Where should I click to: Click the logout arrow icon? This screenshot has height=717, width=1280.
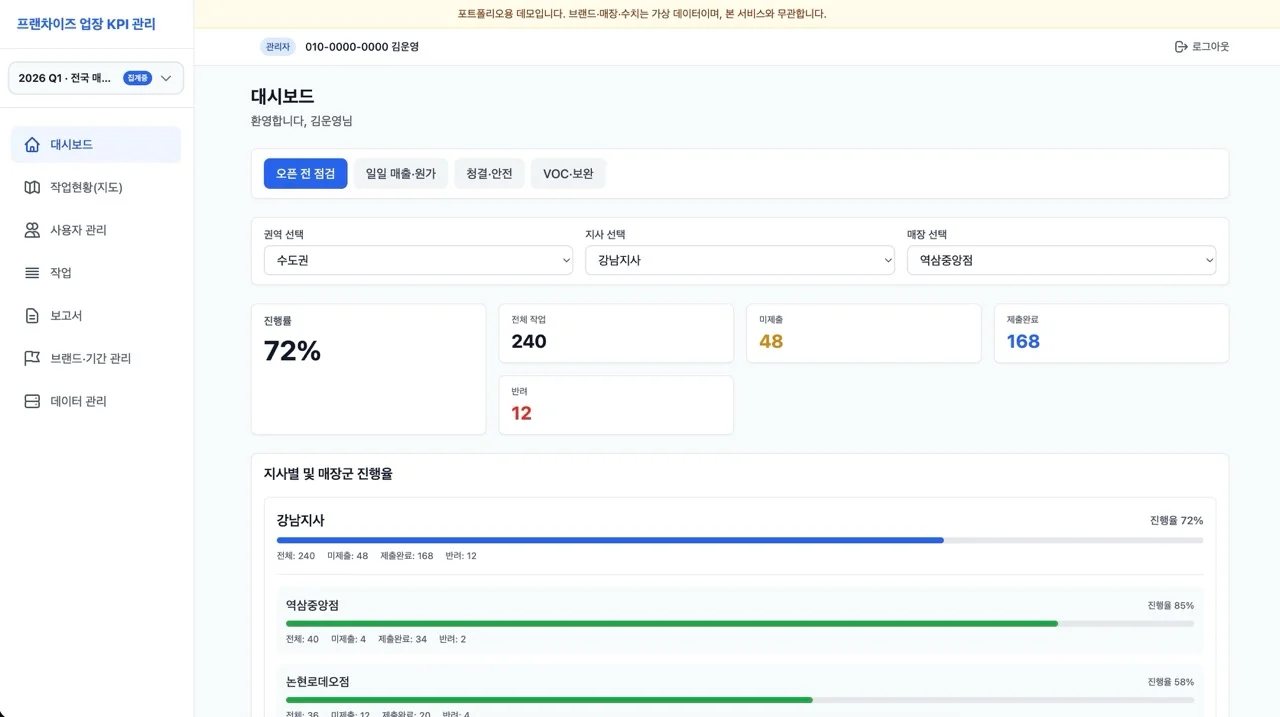point(1181,47)
